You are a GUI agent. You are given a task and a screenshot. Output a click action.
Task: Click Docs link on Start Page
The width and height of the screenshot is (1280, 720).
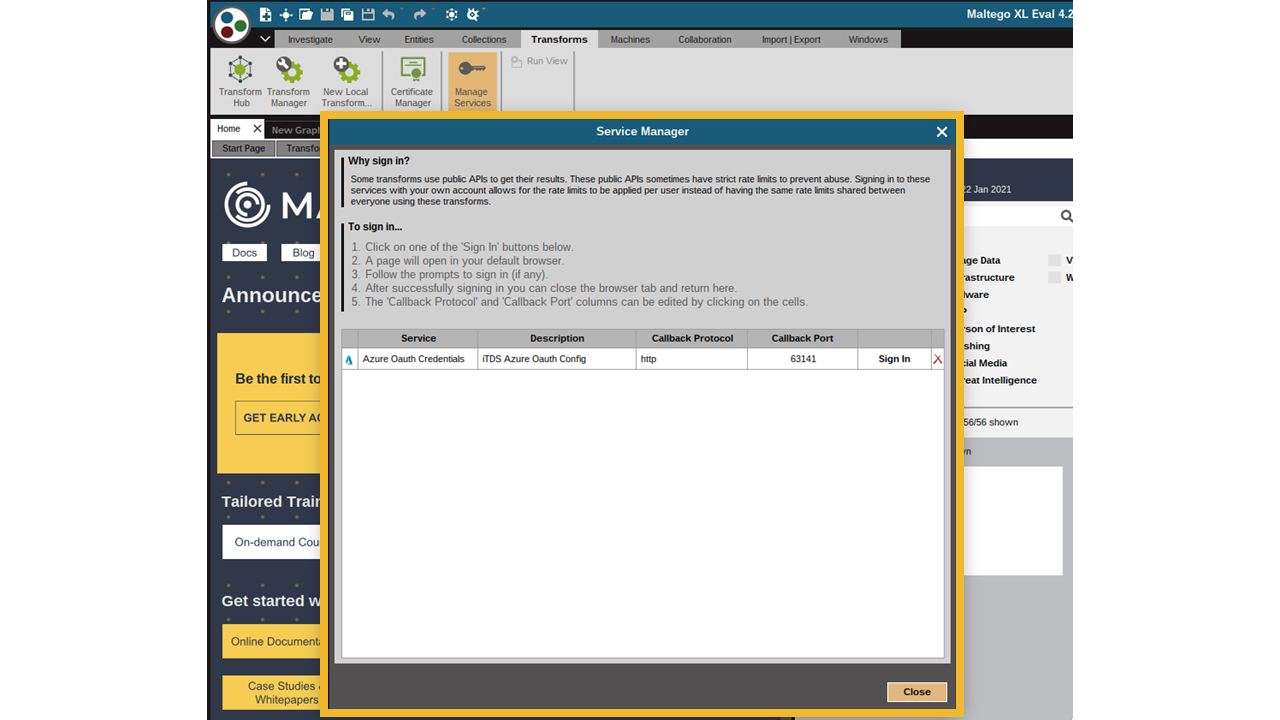point(244,253)
